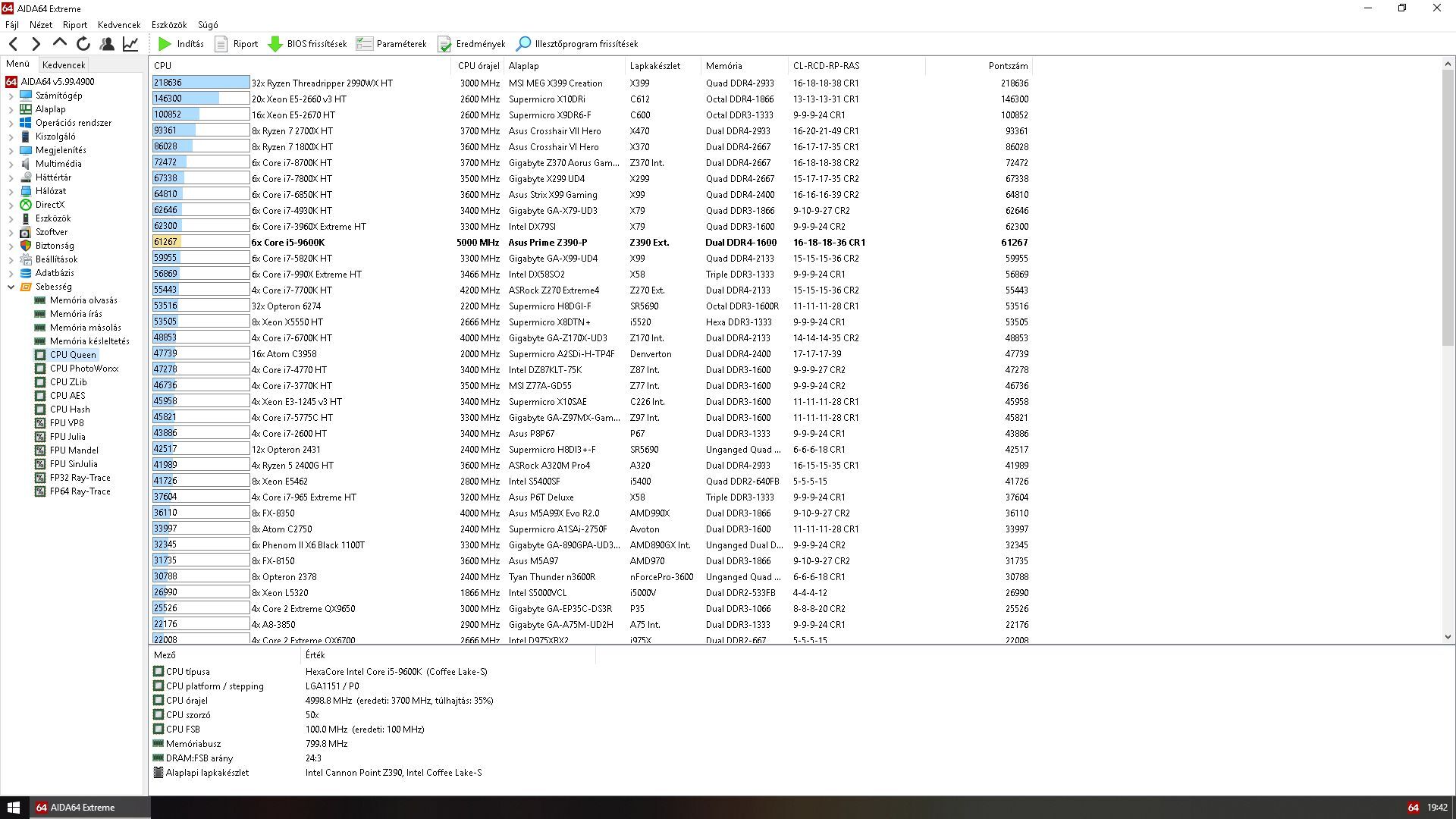Open the graph chart icon in toolbar
Screen dimensions: 1456x819
(x=130, y=44)
